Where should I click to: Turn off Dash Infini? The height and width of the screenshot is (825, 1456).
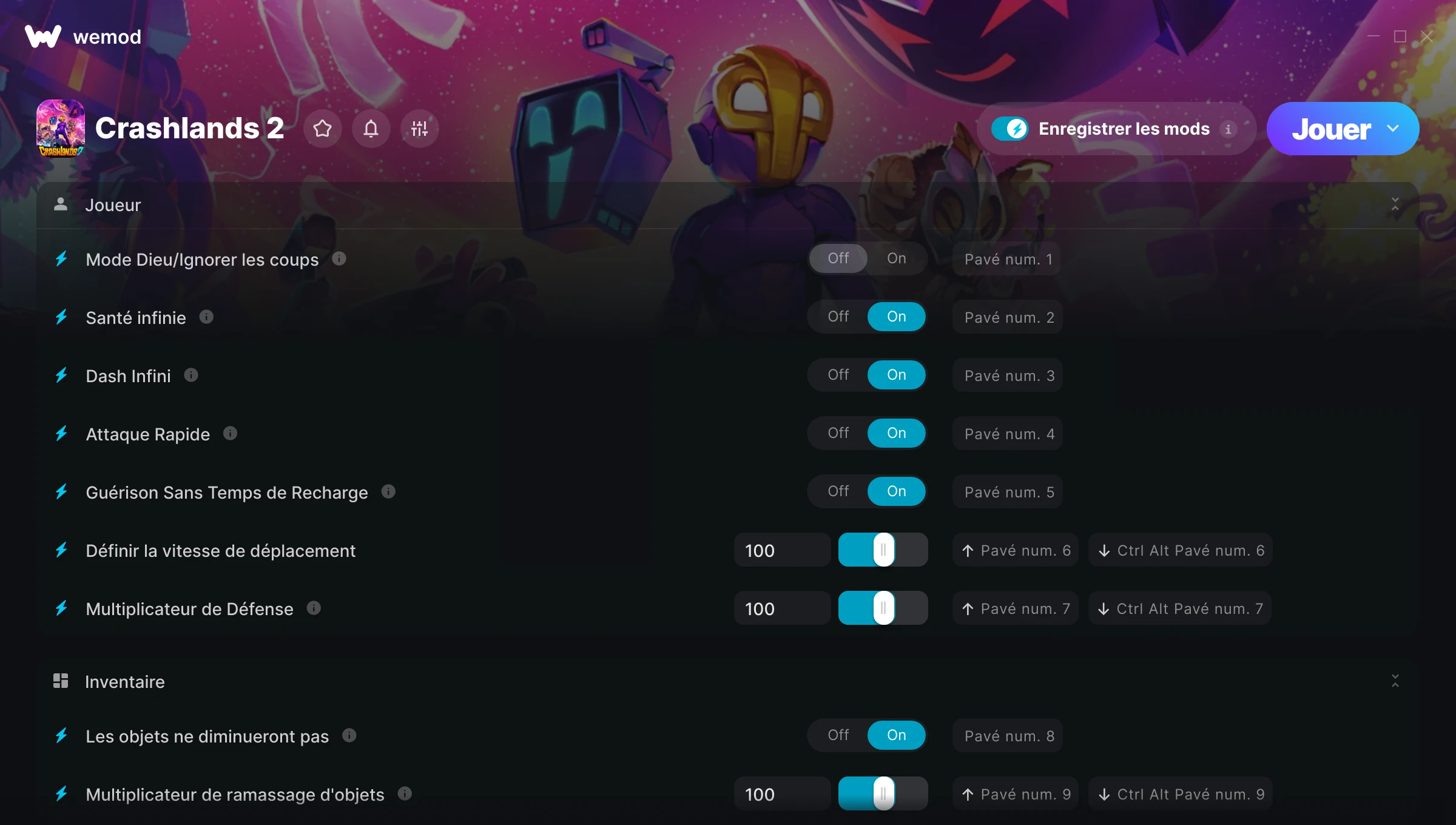point(838,375)
